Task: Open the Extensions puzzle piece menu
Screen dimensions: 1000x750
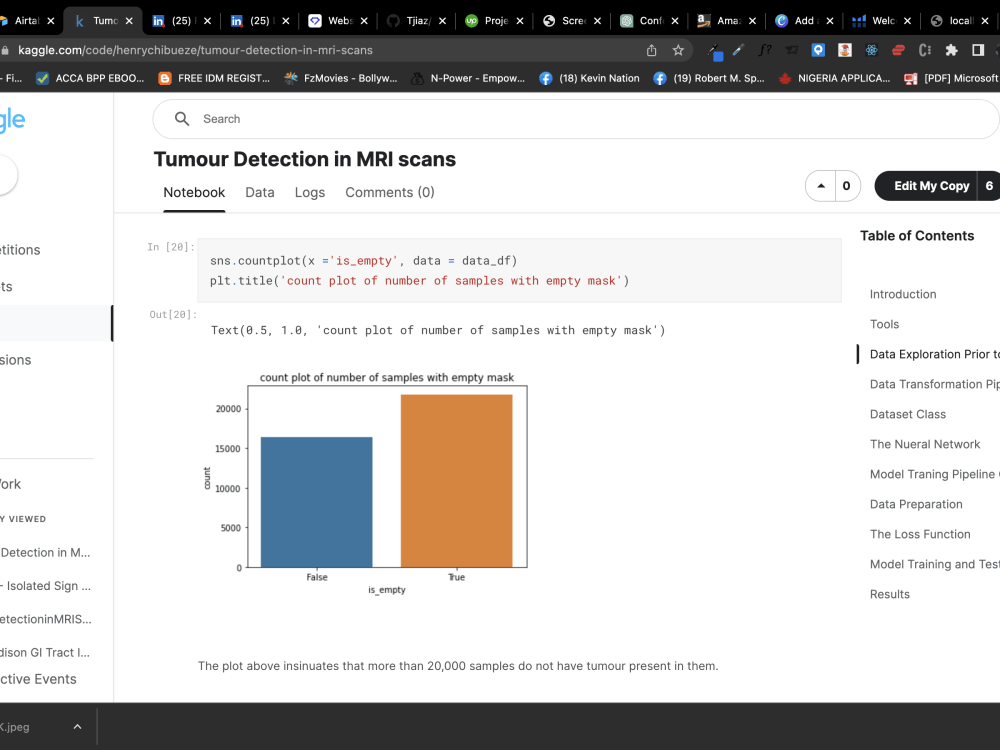Action: click(952, 50)
